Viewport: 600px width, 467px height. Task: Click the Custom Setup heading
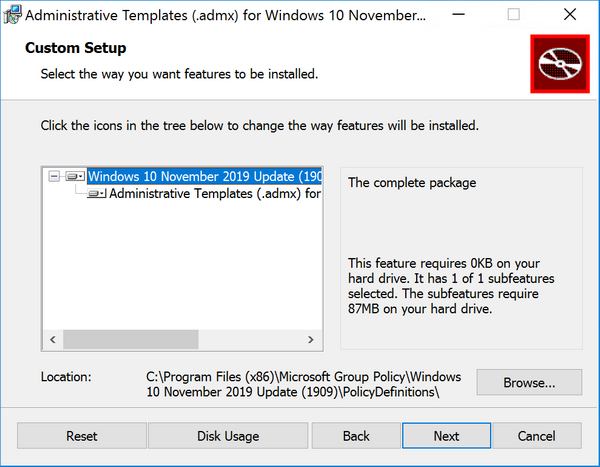pyautogui.click(x=75, y=48)
